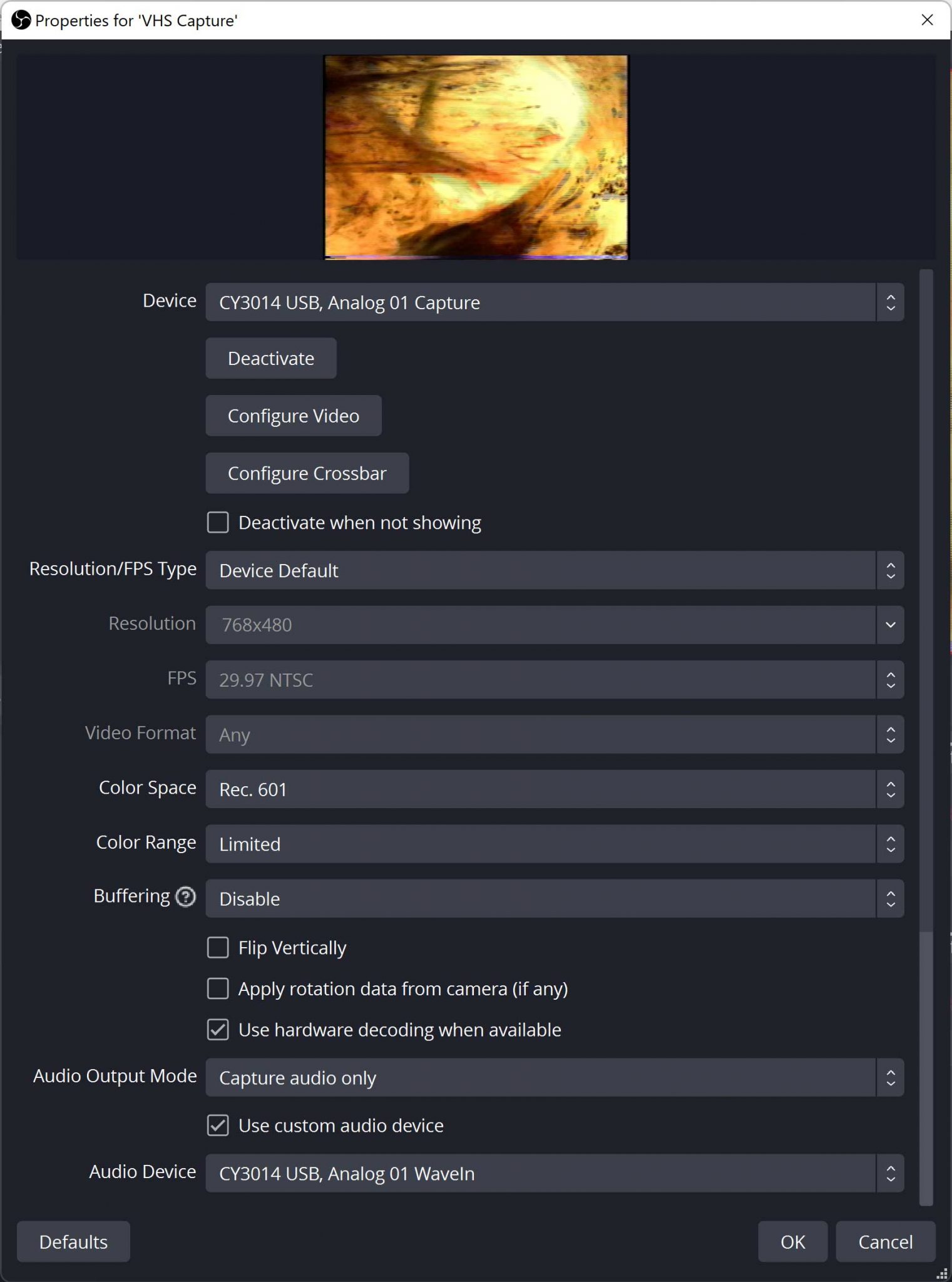Screen dimensions: 952x1282
Task: Disable the Use custom audio device option
Action: 218,1126
